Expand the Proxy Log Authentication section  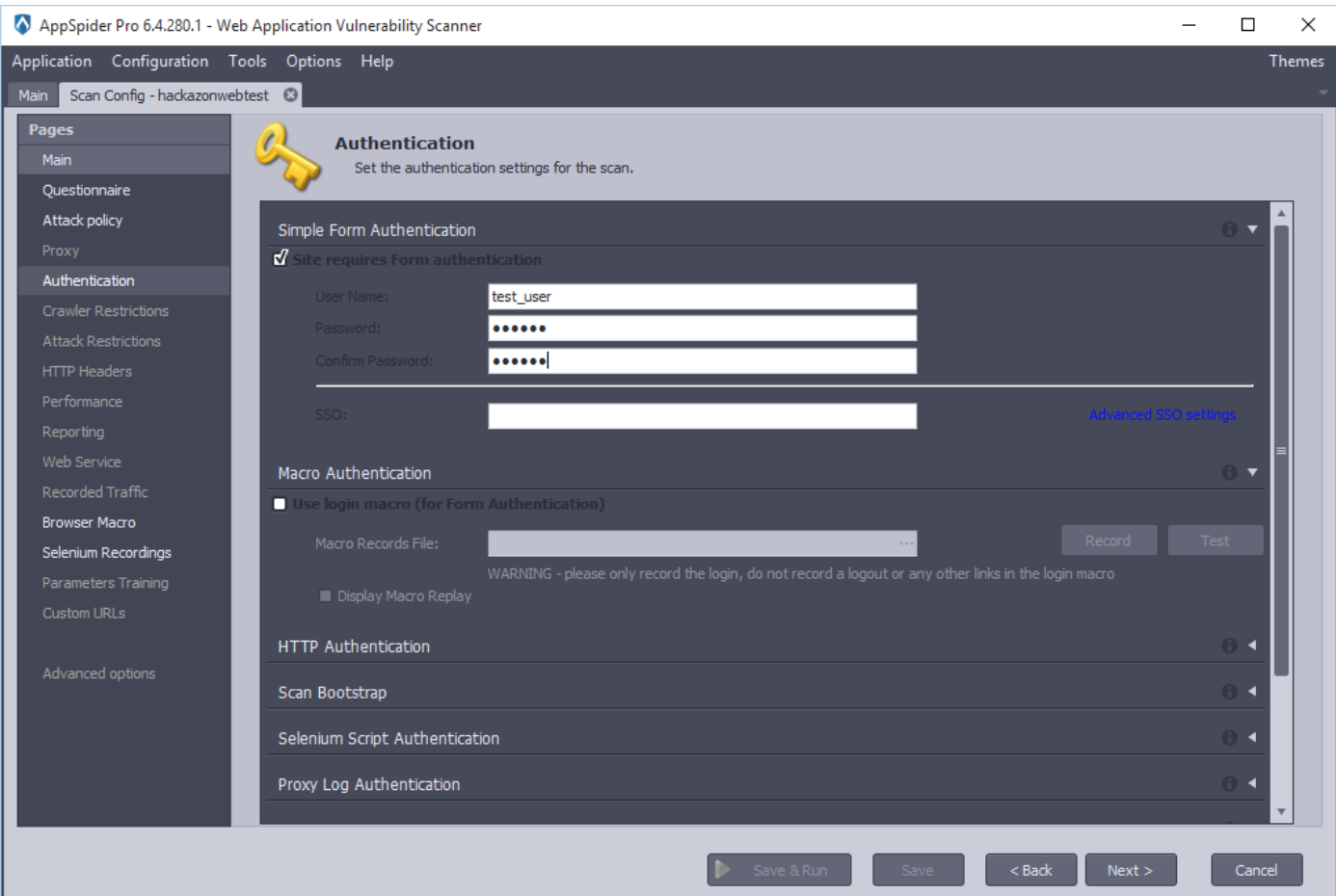(1252, 783)
